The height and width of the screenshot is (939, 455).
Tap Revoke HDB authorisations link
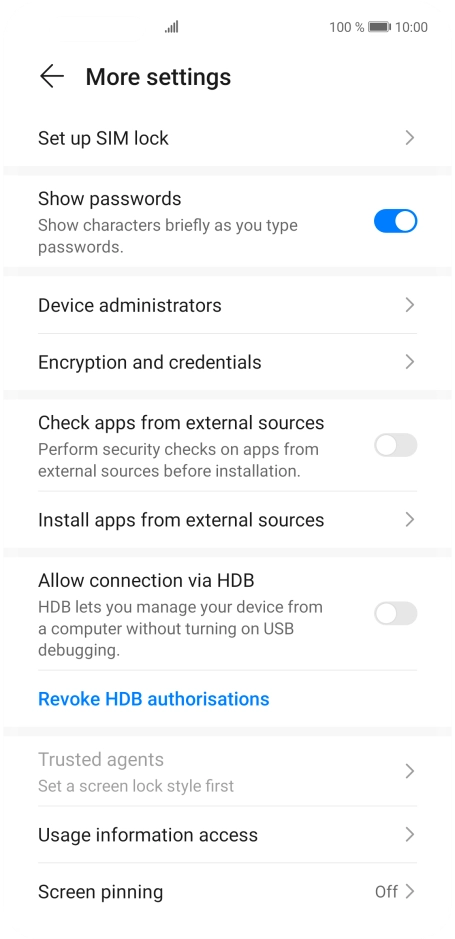[154, 699]
